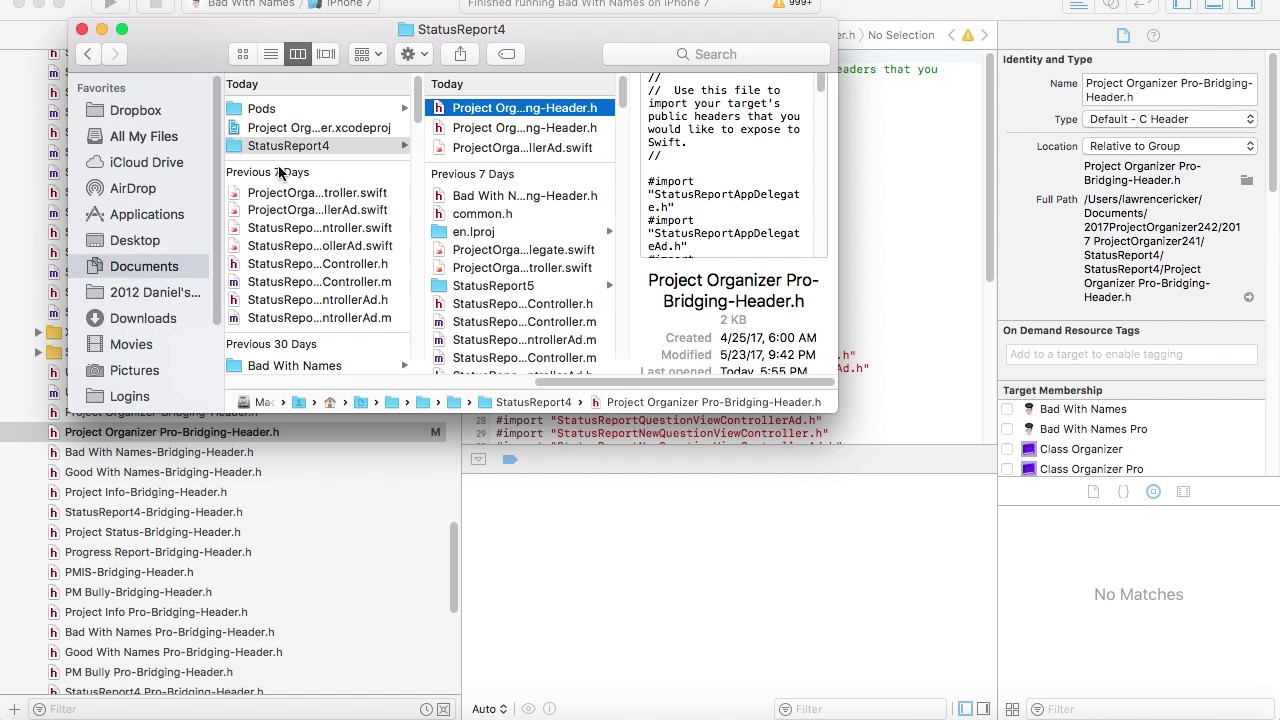Check Class Organizer Pro target membership
1280x720 pixels.
1007,469
